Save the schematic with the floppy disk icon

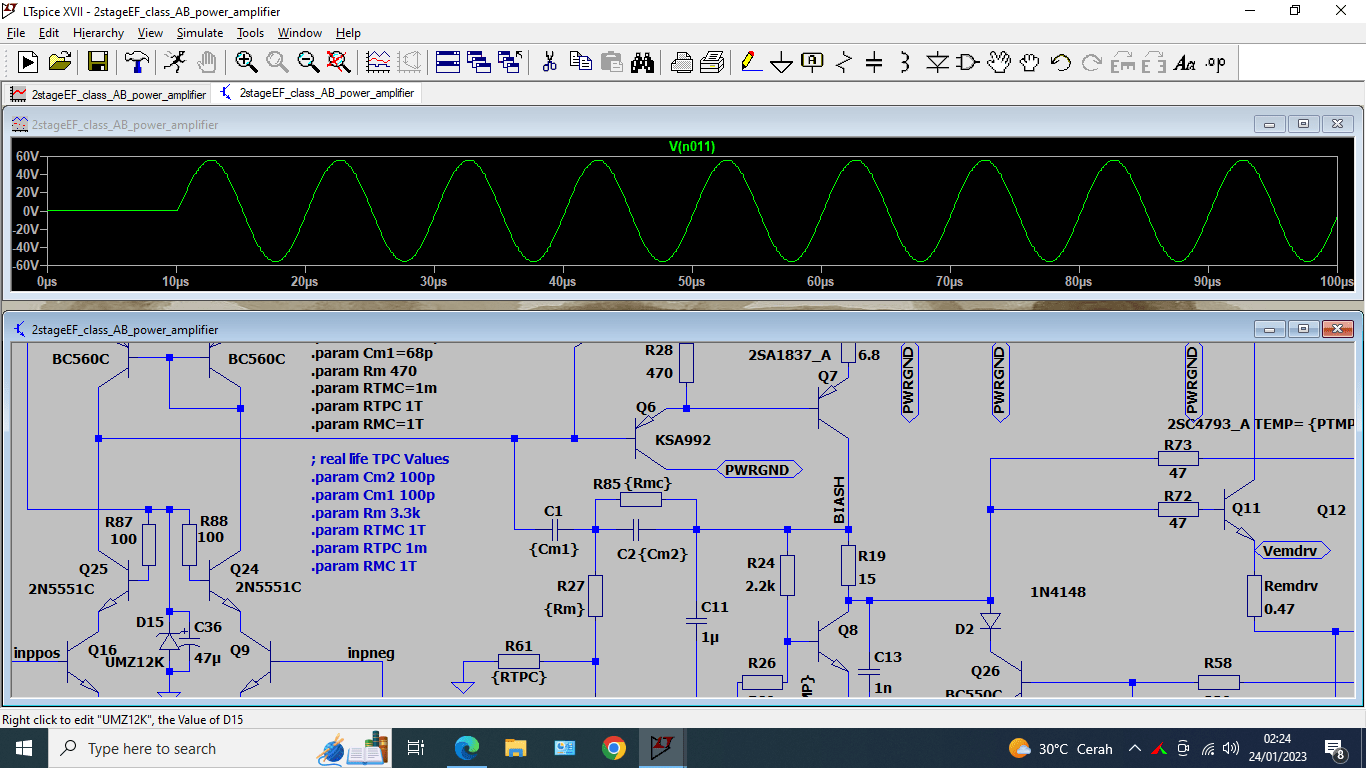pyautogui.click(x=98, y=62)
